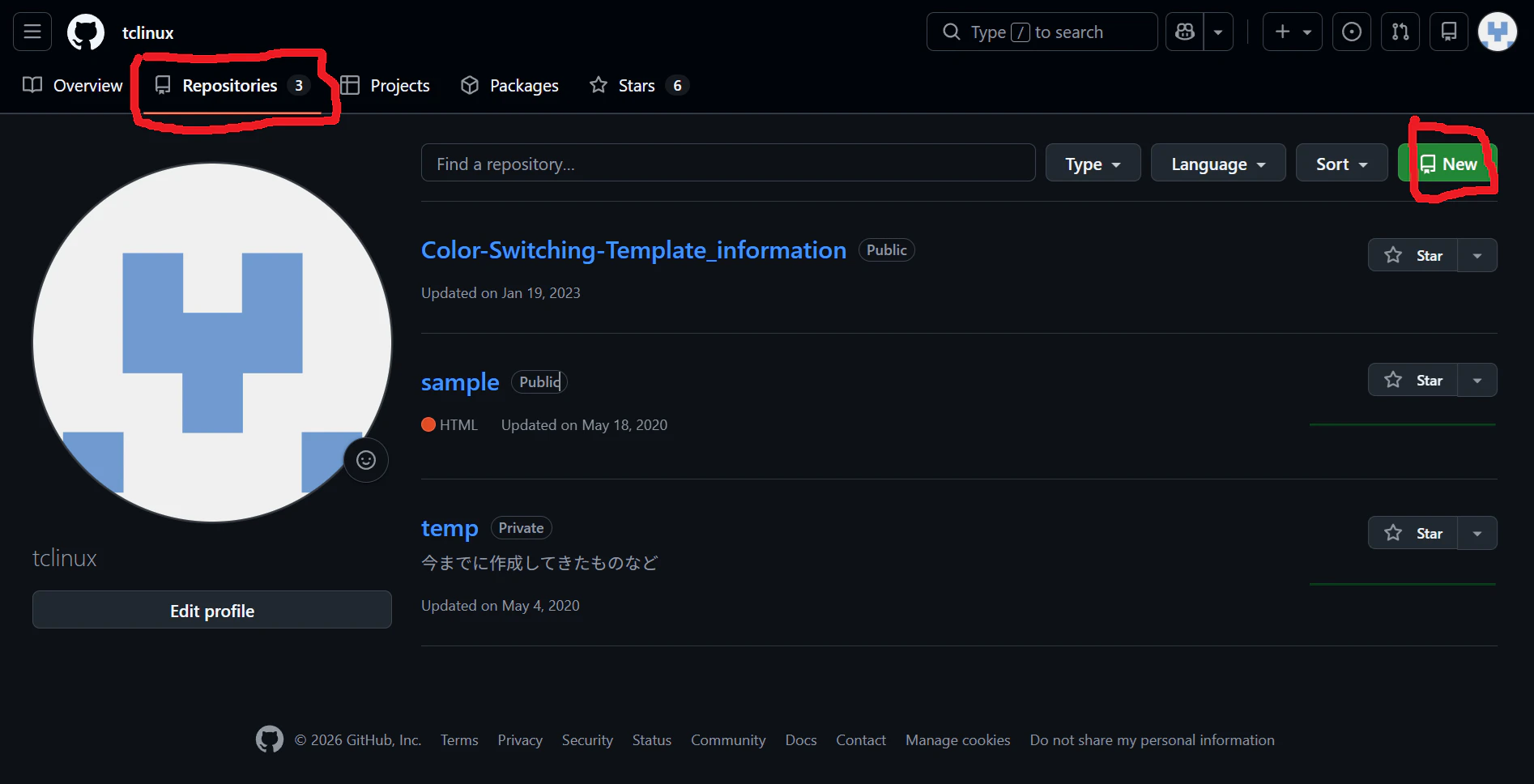The image size is (1534, 784).
Task: Open the hamburger navigation menu
Action: [32, 32]
